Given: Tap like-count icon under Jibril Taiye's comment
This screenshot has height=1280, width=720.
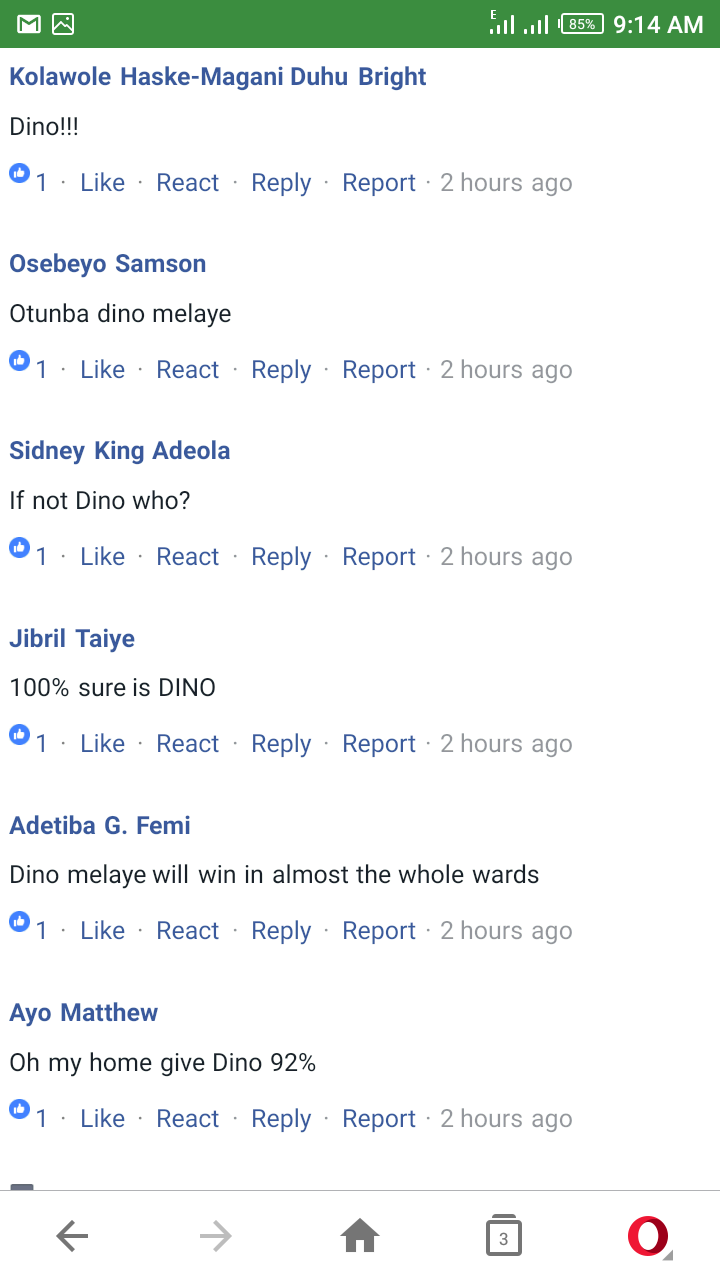Looking at the screenshot, I should 20,735.
